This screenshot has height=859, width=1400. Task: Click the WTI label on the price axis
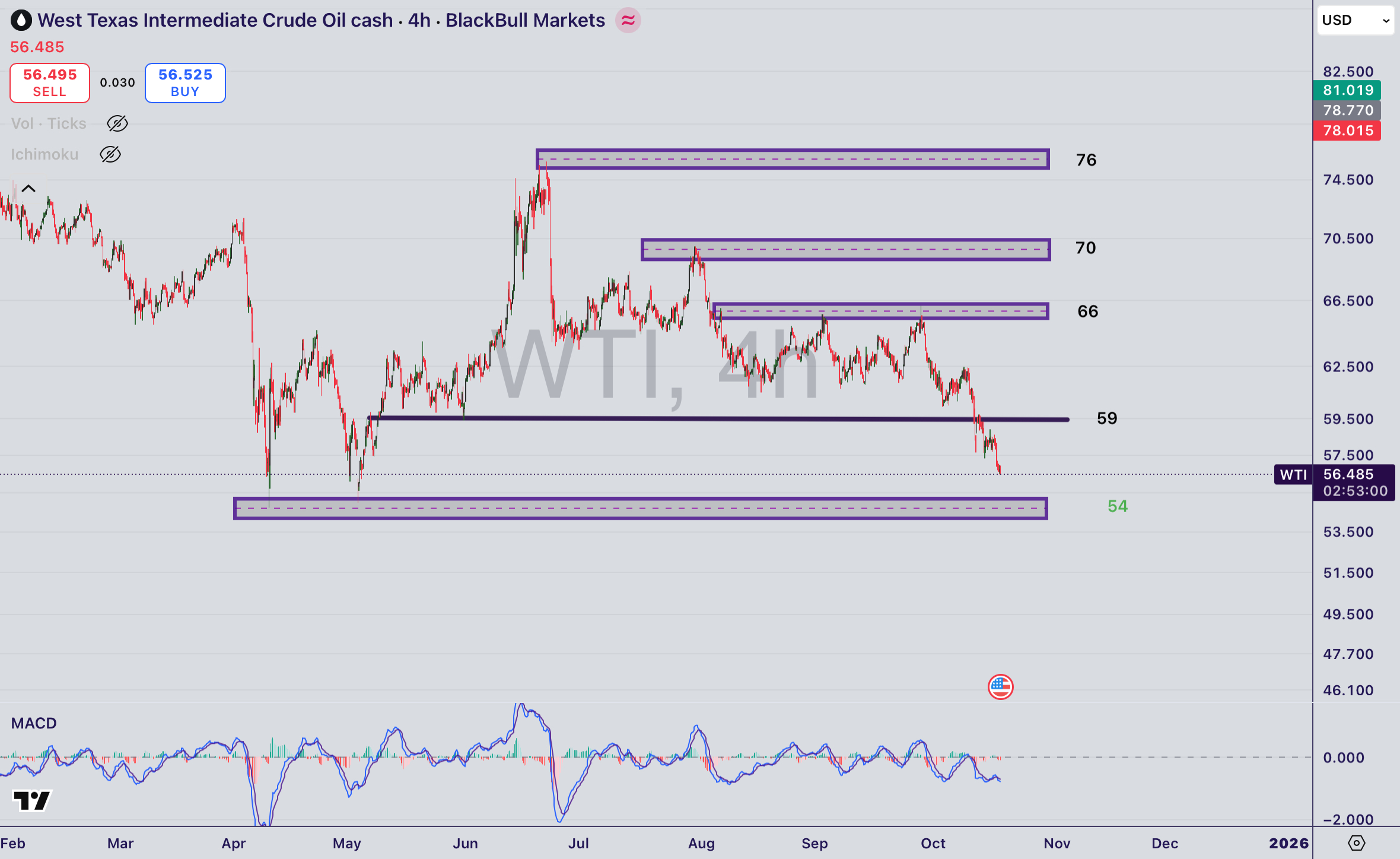coord(1293,475)
